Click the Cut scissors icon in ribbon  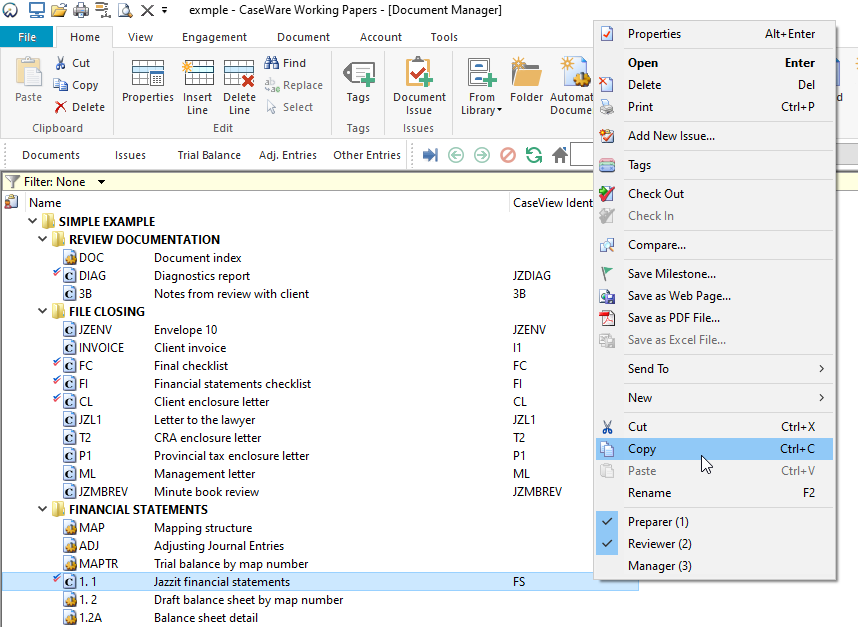(60, 63)
